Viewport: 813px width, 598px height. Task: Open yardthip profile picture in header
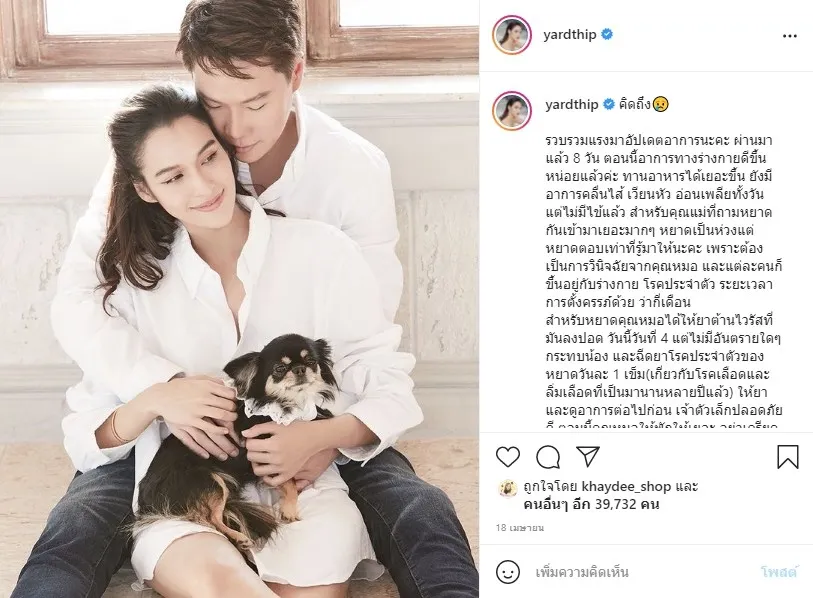coord(512,35)
